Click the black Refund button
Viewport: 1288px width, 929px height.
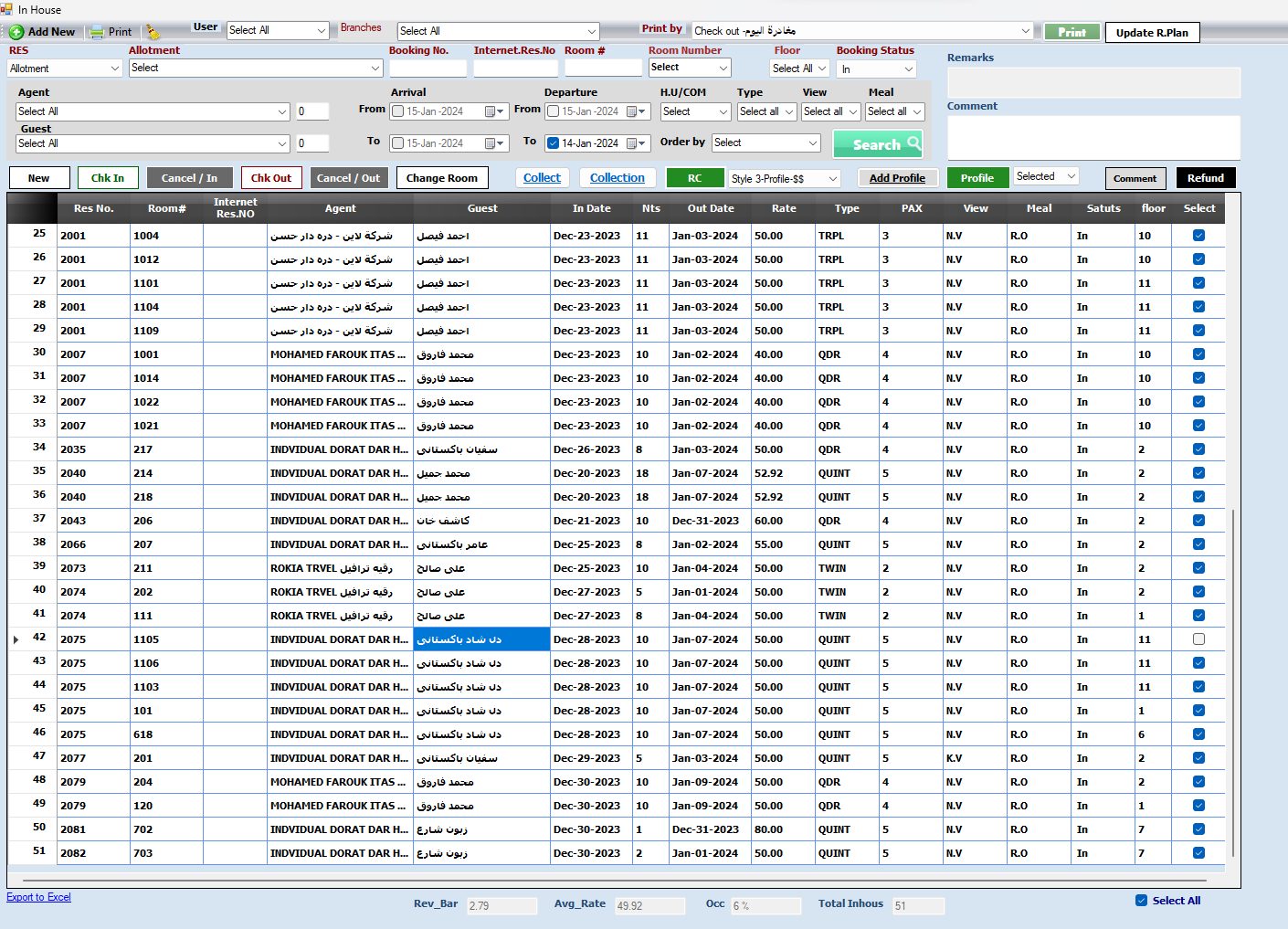tap(1206, 178)
